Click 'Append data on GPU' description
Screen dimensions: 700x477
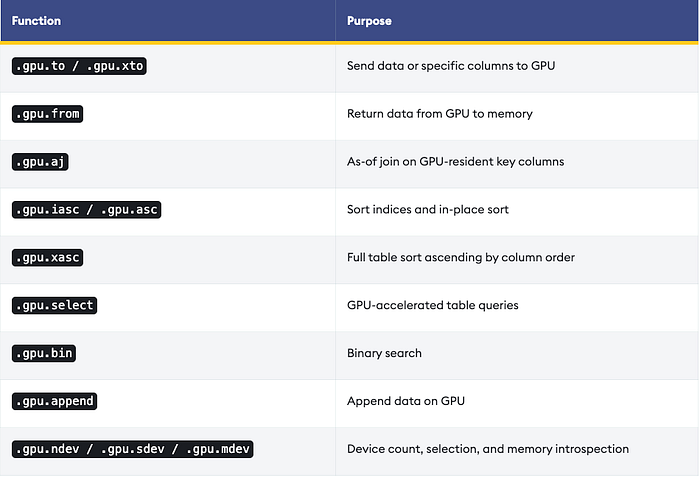click(406, 401)
